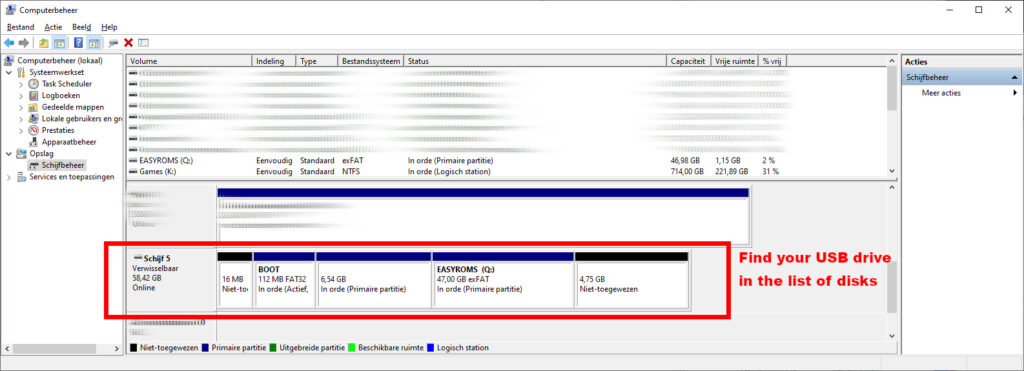Image resolution: width=1024 pixels, height=371 pixels.
Task: Click the Logboeken icon in the tree
Action: [34, 95]
